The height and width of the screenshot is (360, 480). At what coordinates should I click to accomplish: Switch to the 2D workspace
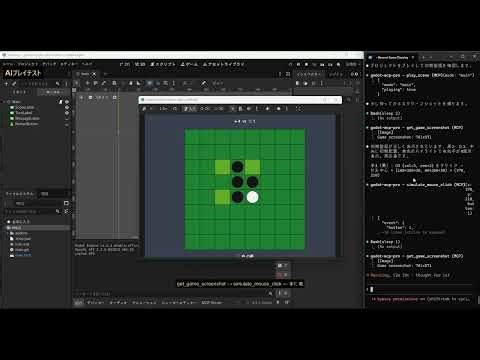point(125,64)
